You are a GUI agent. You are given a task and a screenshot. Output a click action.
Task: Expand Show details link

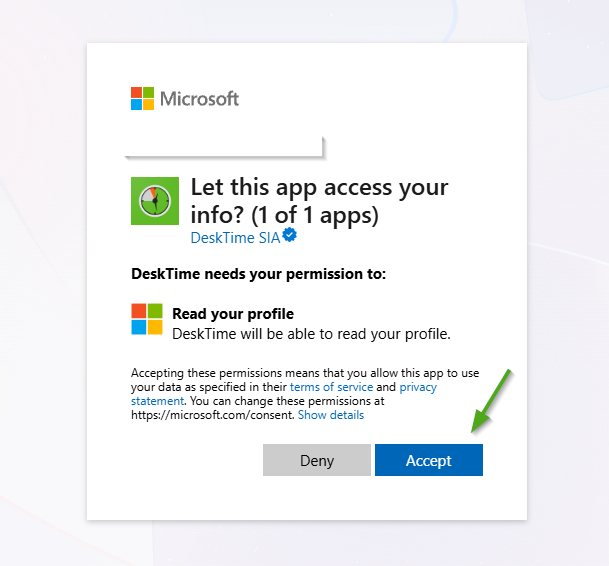330,414
